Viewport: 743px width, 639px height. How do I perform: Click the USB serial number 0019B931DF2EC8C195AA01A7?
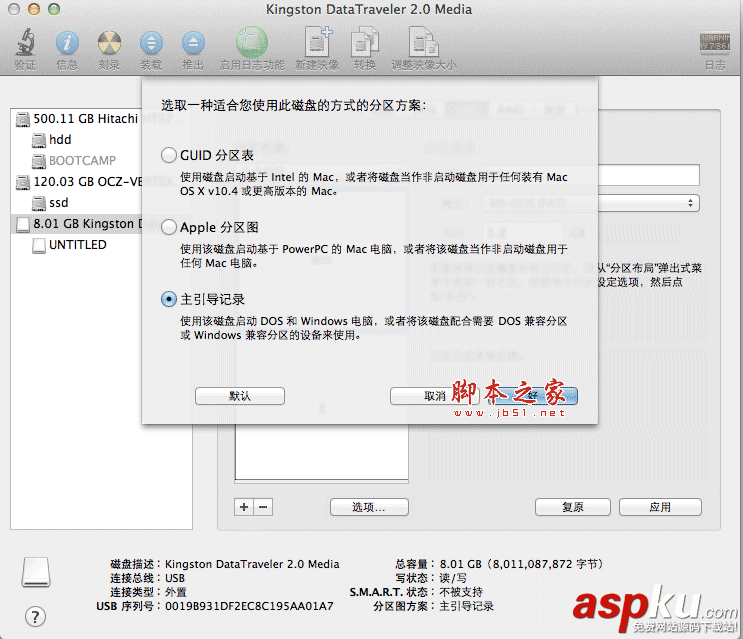[x=249, y=606]
